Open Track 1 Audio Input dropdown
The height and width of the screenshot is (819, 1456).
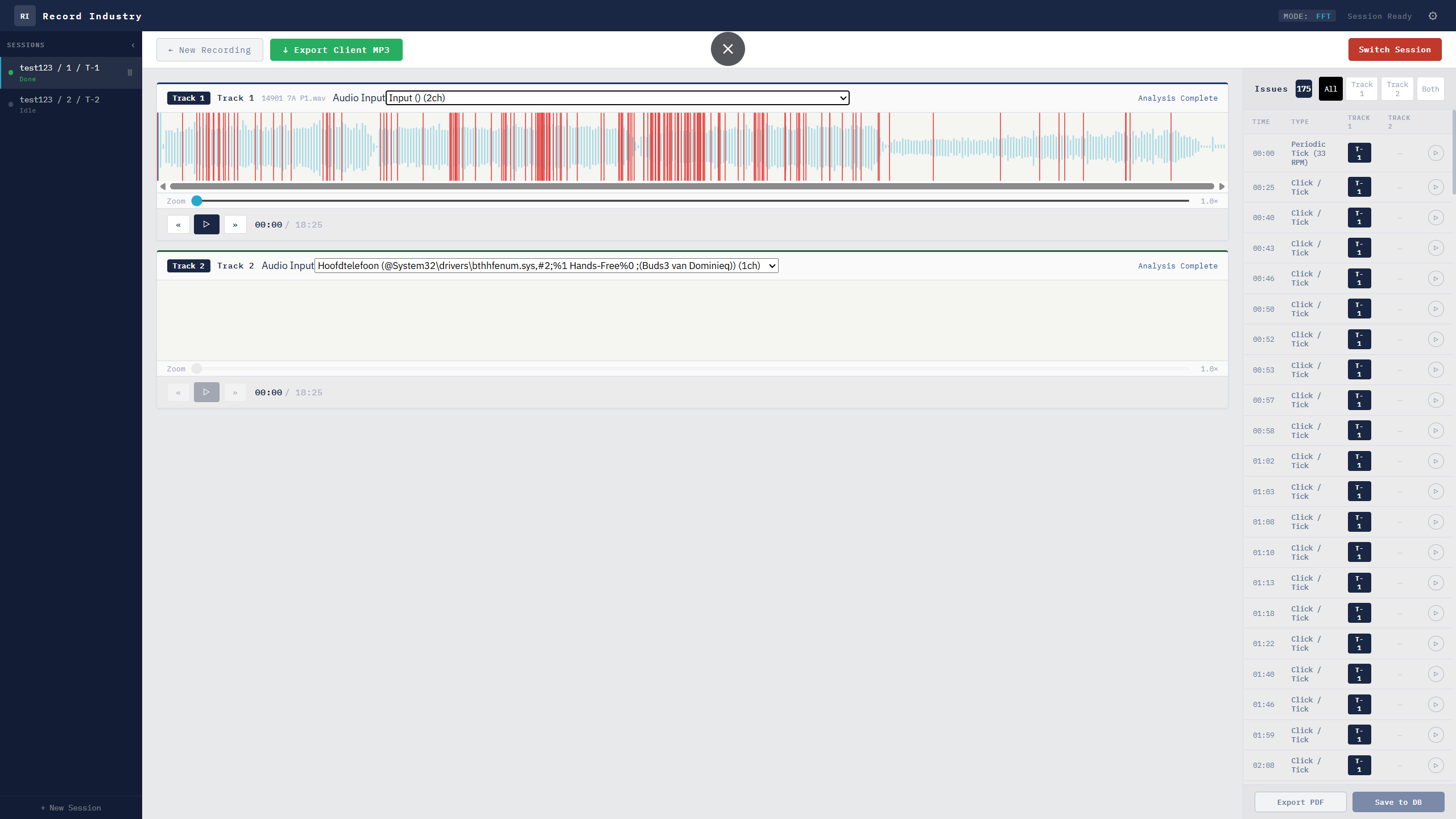(618, 98)
